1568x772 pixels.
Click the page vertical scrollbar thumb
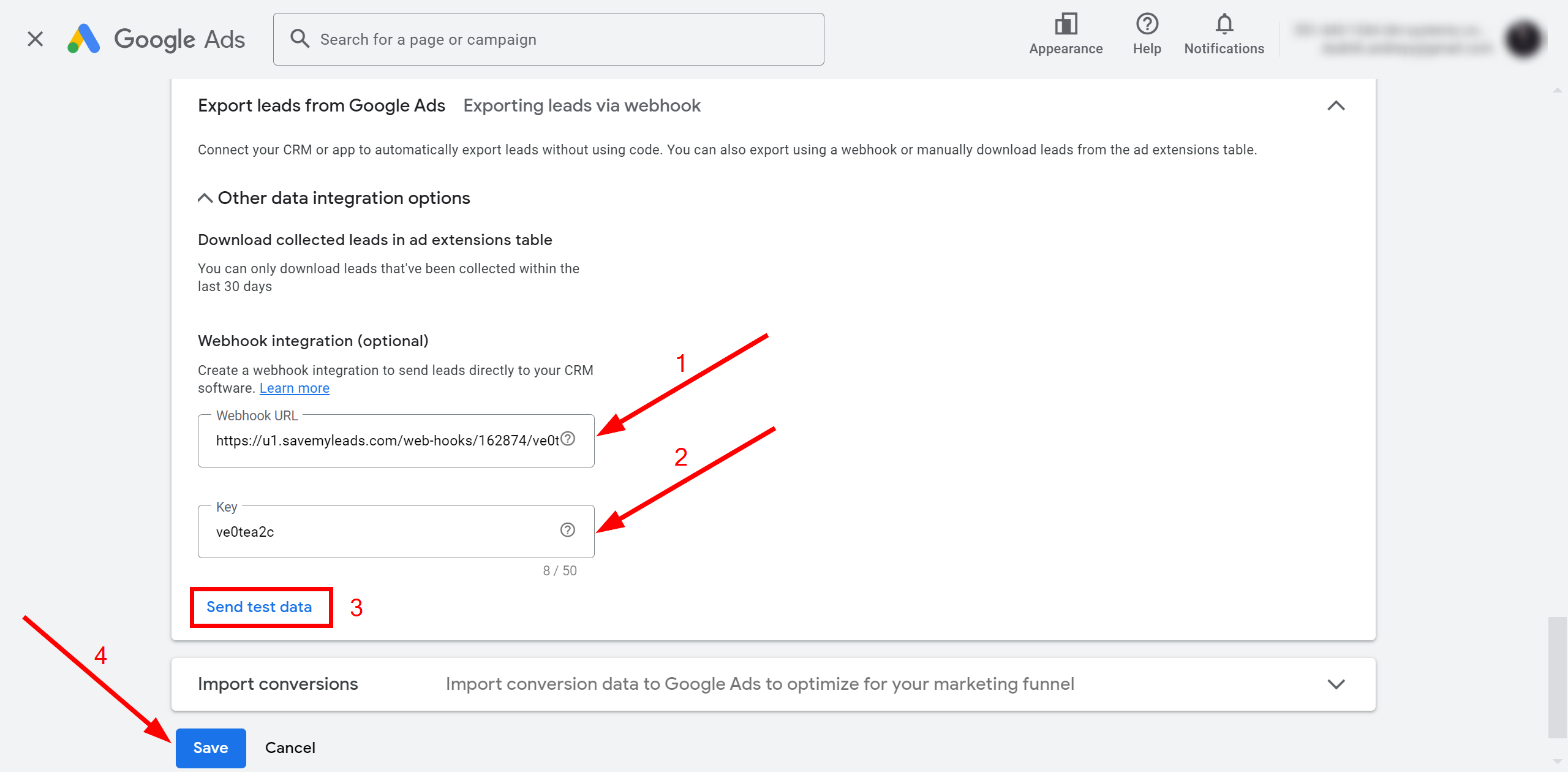coord(1557,677)
